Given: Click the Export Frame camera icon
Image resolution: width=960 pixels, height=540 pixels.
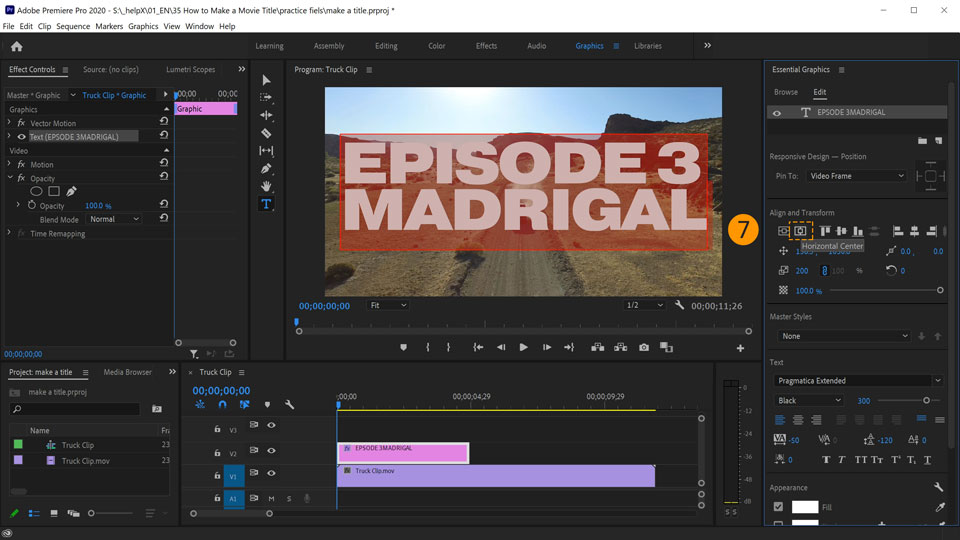Looking at the screenshot, I should [644, 347].
